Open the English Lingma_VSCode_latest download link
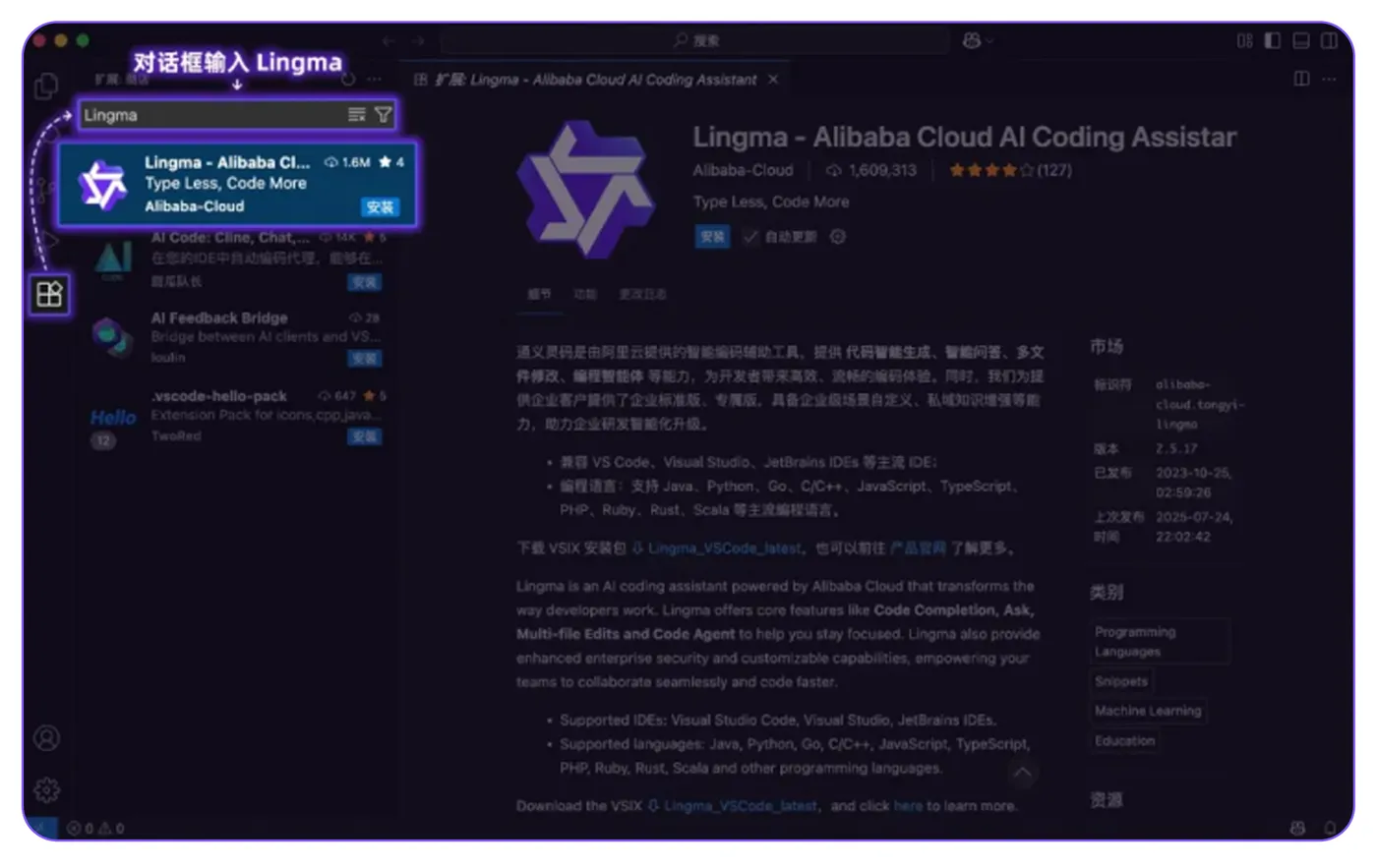The height and width of the screenshot is (868, 1377). tap(733, 806)
